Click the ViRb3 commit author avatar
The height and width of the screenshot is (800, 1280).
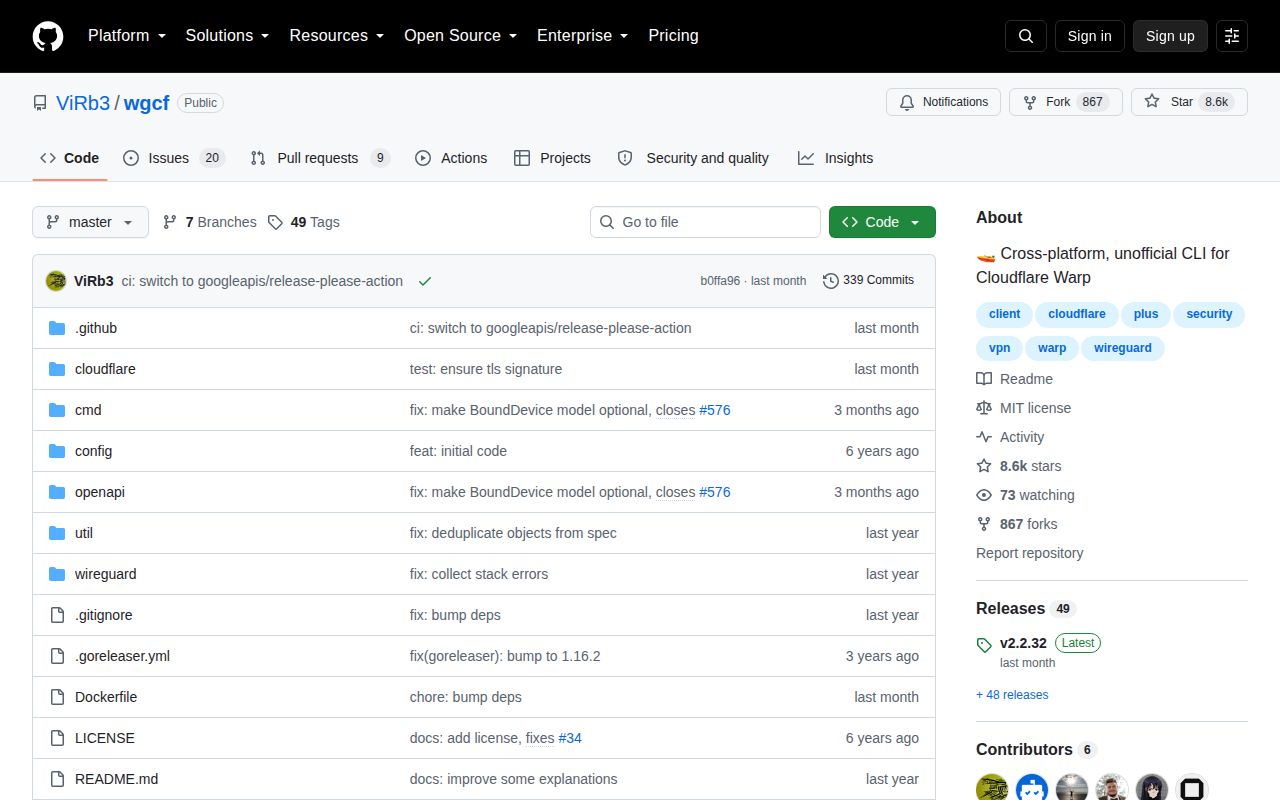coord(56,281)
